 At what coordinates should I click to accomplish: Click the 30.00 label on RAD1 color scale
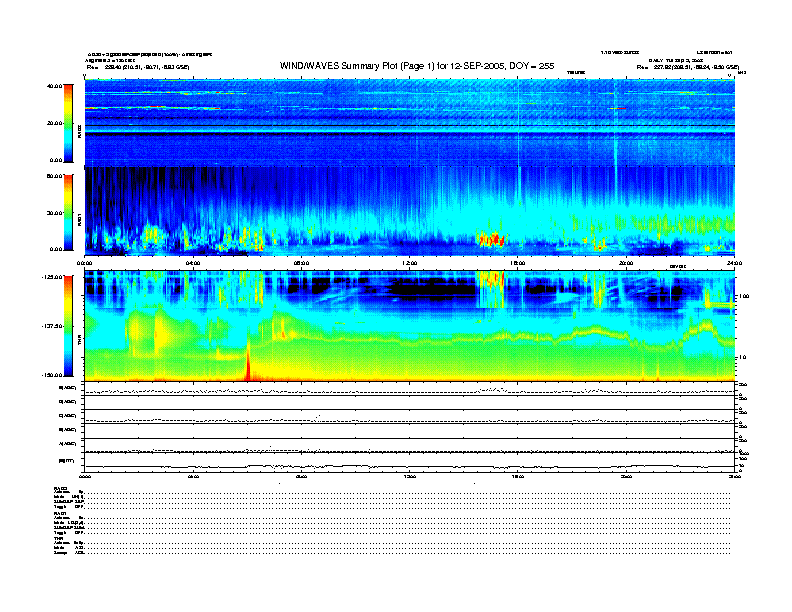click(x=54, y=213)
